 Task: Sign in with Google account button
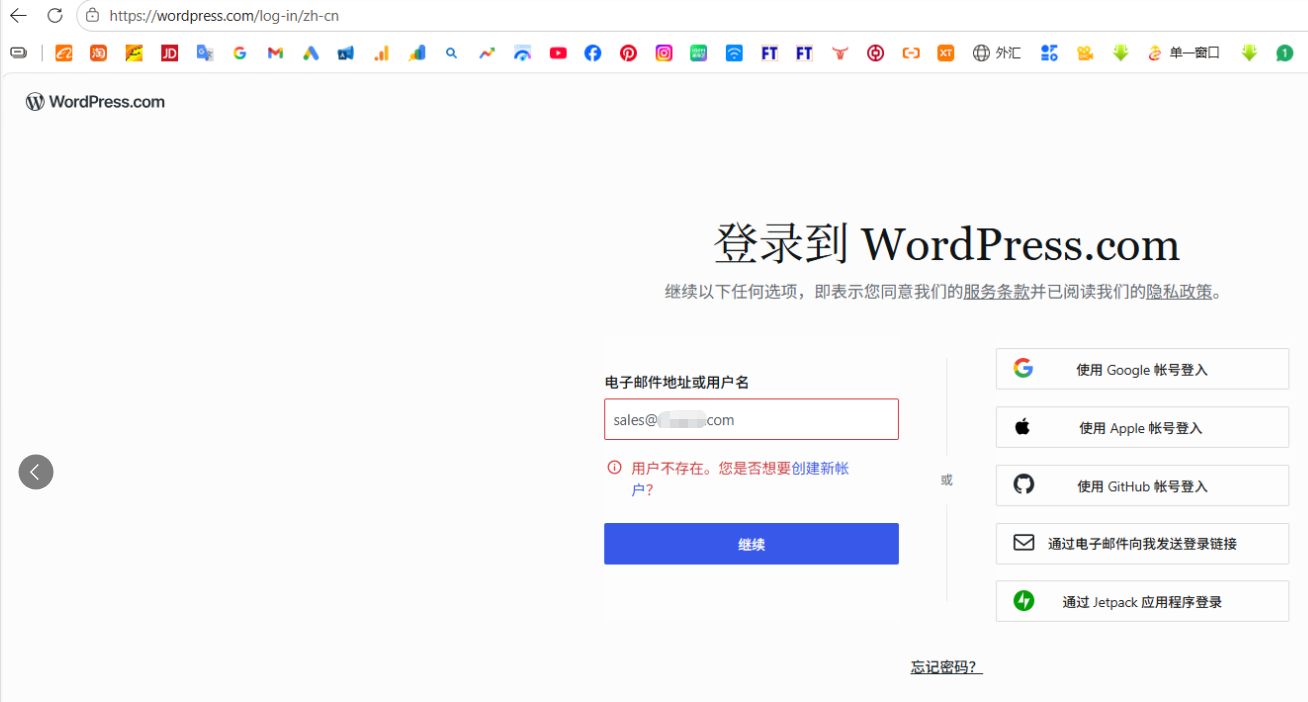tap(1142, 369)
